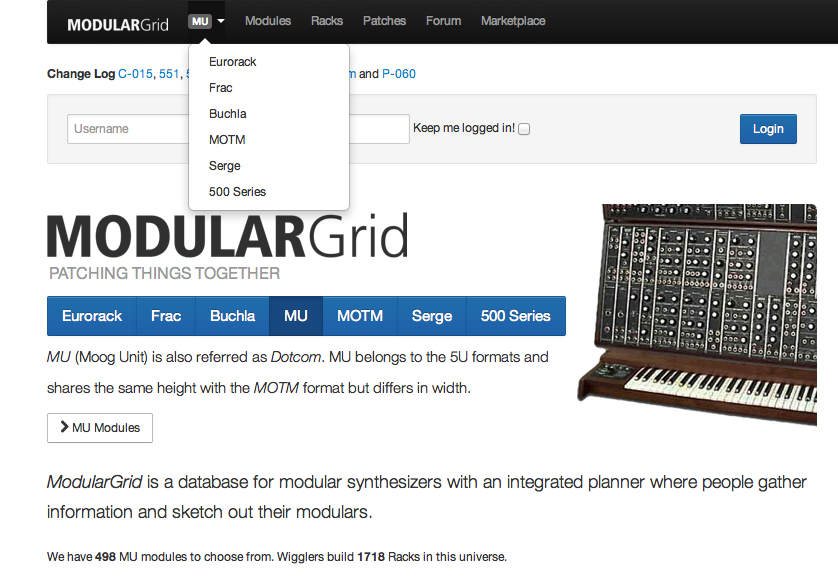Click the MU Modules button
This screenshot has height=581, width=838.
pos(100,428)
